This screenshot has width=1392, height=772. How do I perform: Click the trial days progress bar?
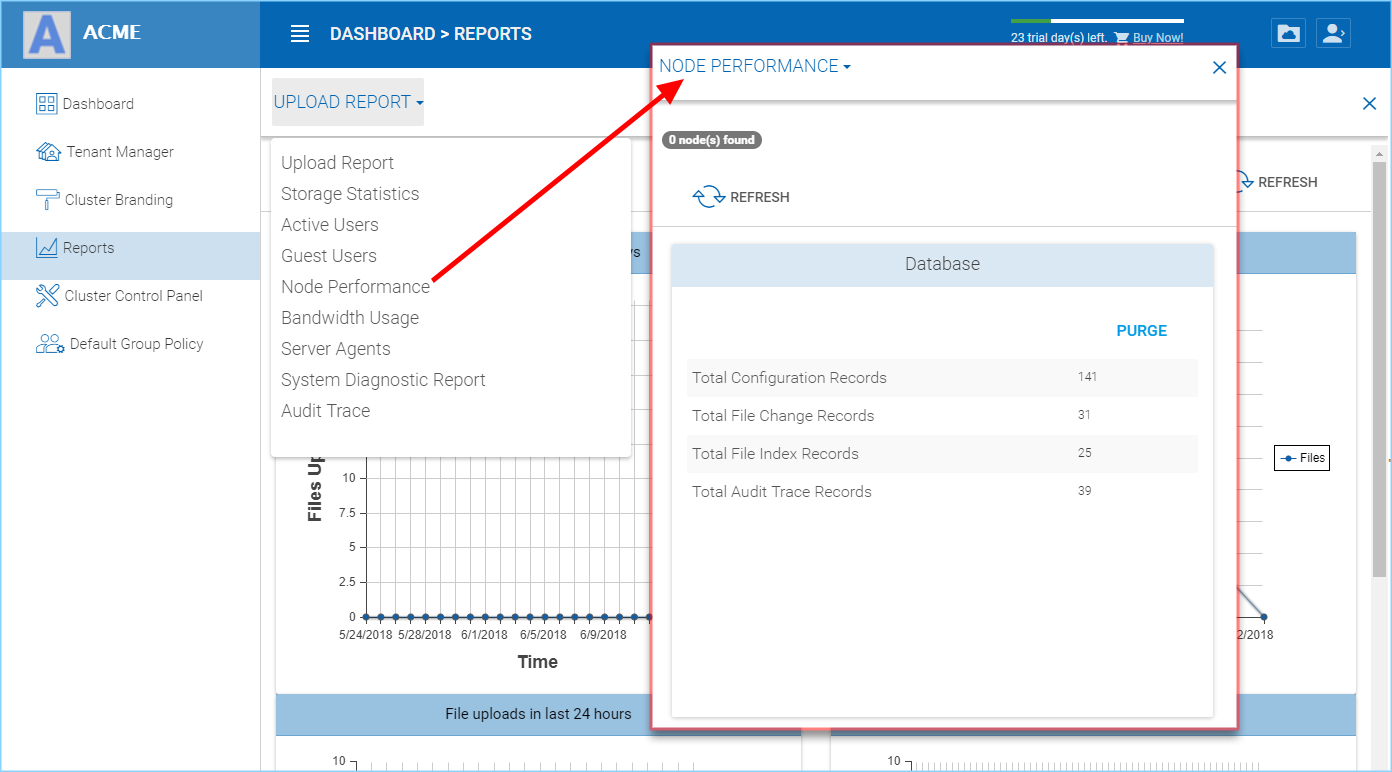(1097, 20)
